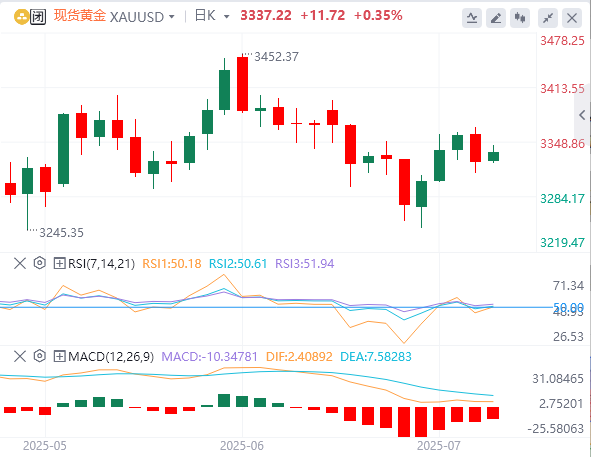Close the RSI indicator panel
Viewport: 591px width, 457px height.
tap(20, 263)
